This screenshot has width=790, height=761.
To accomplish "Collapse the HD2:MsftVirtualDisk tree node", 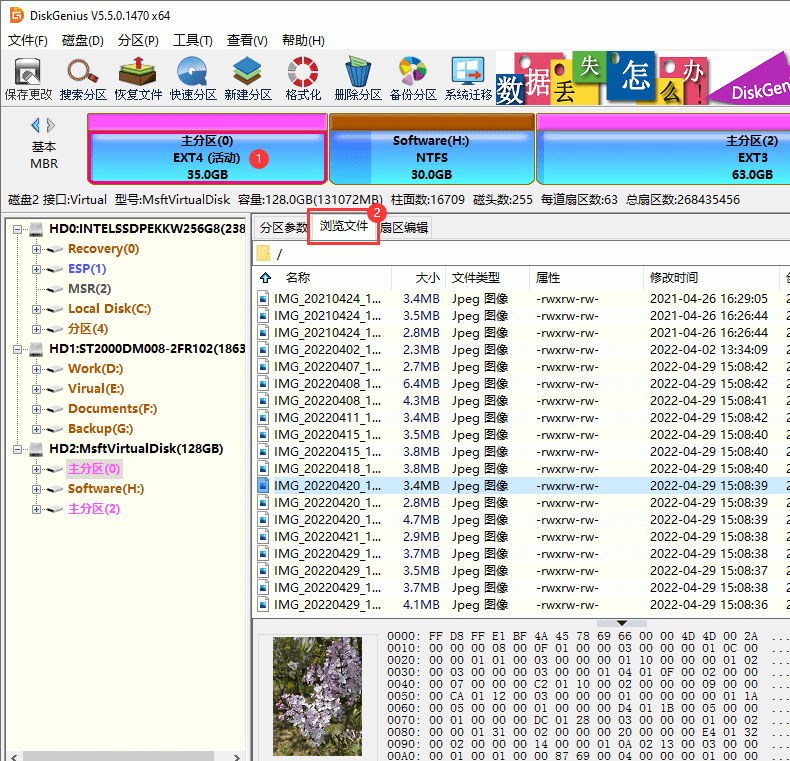I will point(18,449).
